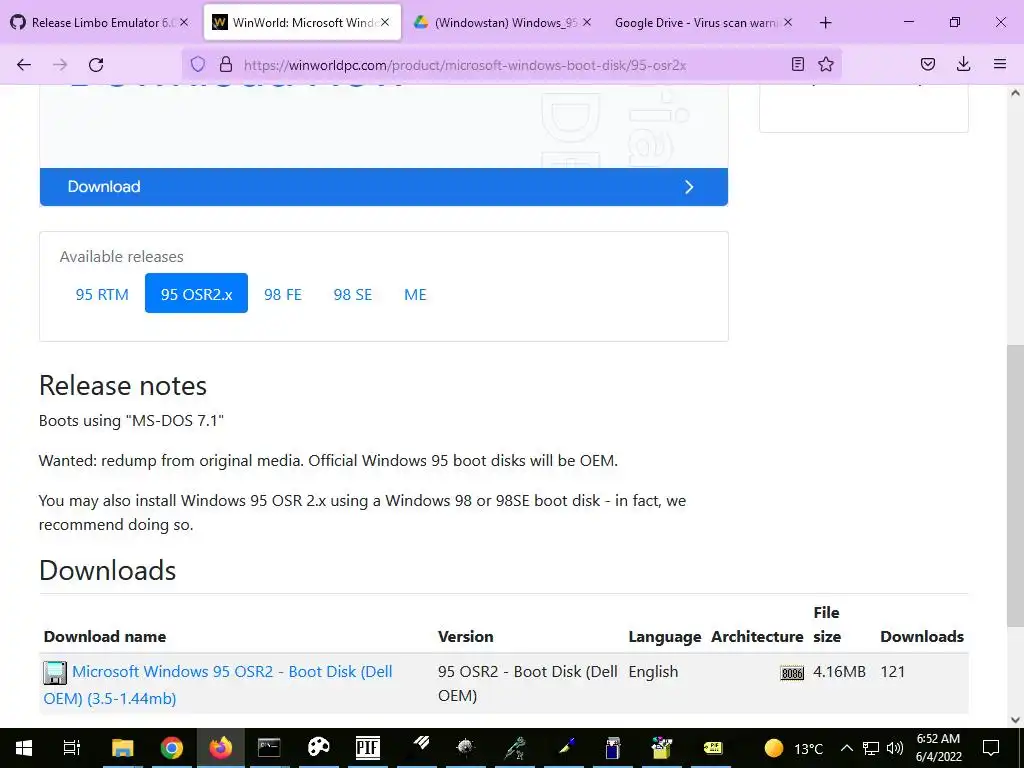Image resolution: width=1024 pixels, height=768 pixels.
Task: Open the tracking protection shield icon
Action: 198,65
